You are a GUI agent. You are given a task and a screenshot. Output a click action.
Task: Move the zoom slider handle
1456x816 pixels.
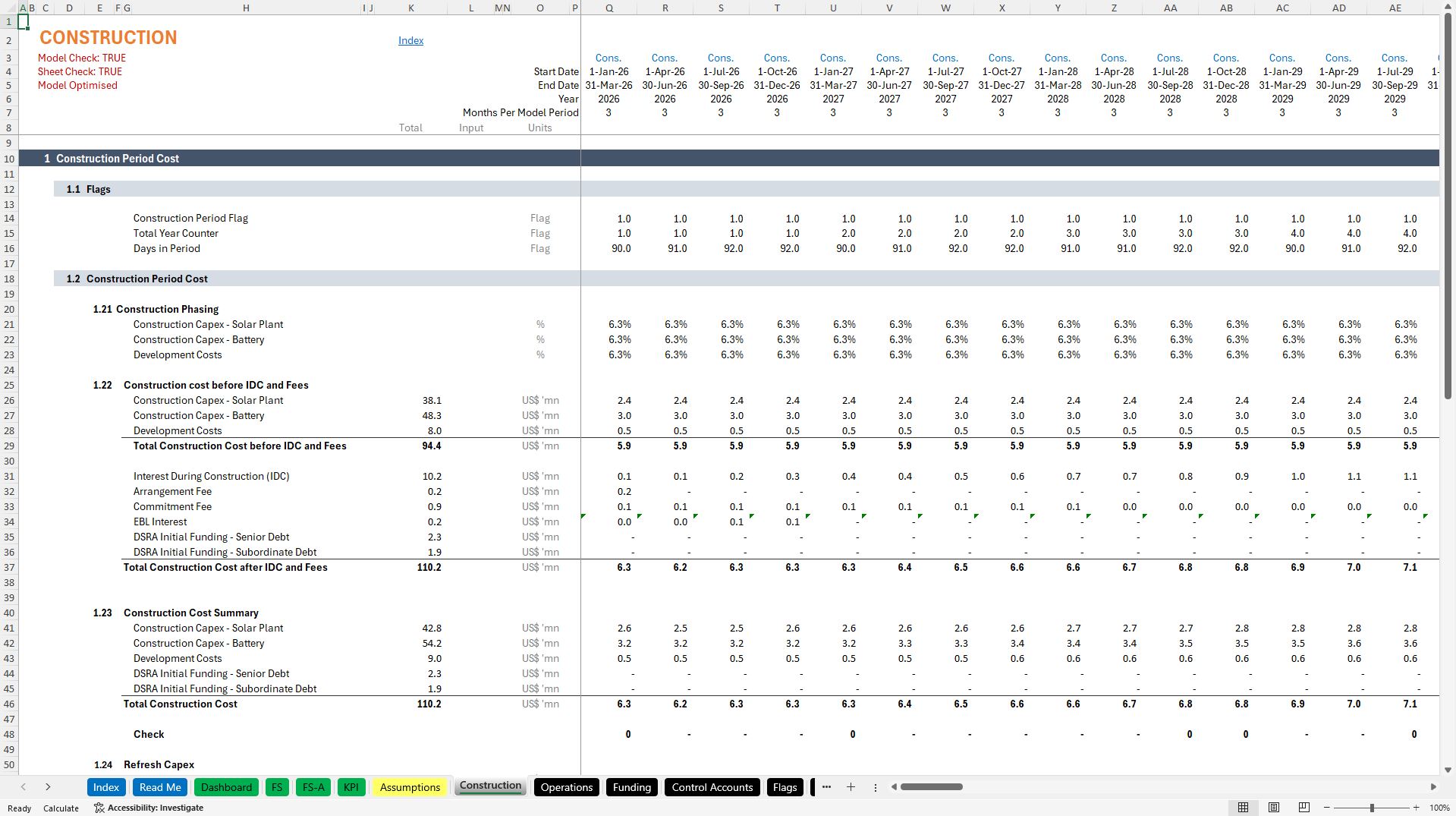pyautogui.click(x=1372, y=808)
